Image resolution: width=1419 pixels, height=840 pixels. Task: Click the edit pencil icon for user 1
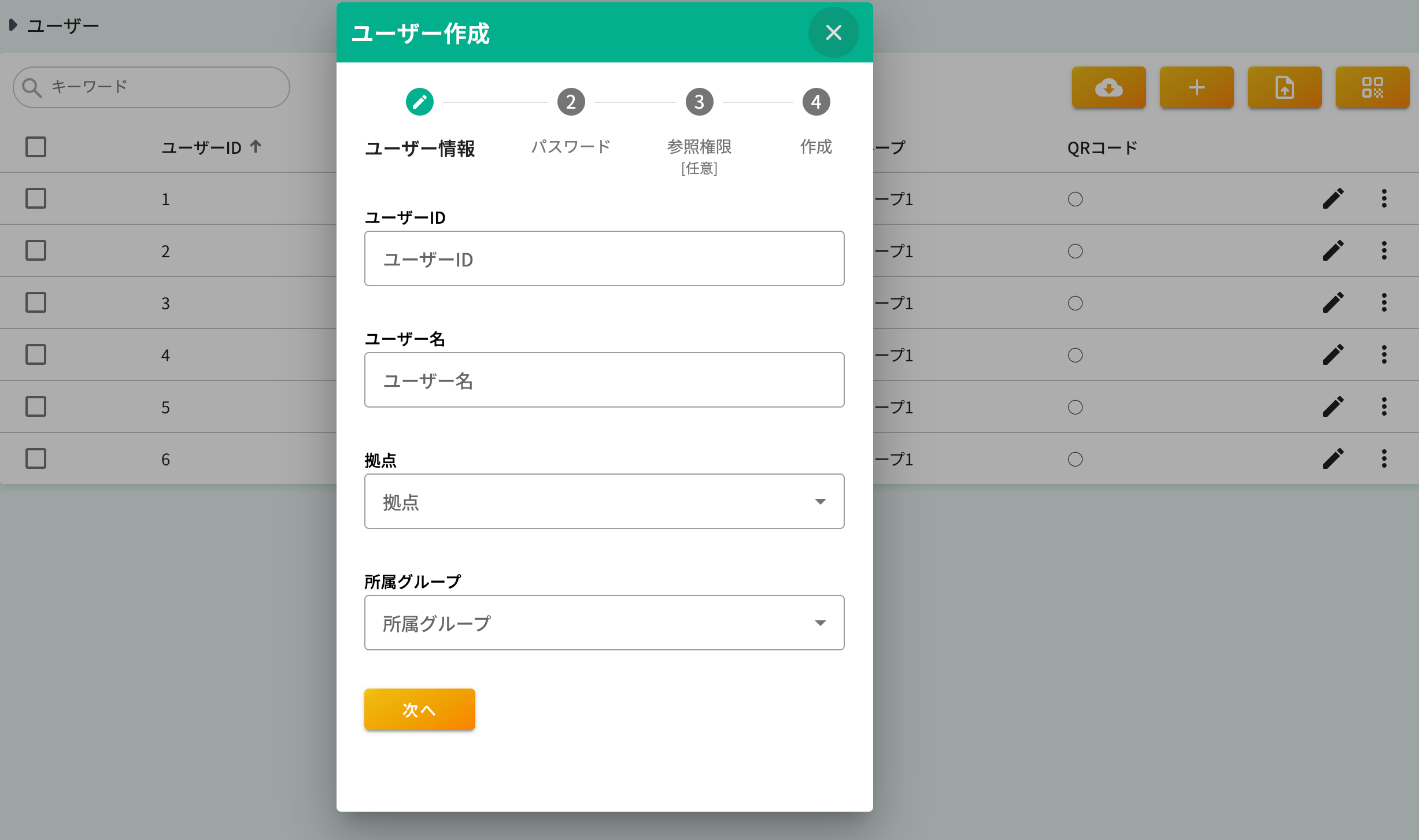1333,199
